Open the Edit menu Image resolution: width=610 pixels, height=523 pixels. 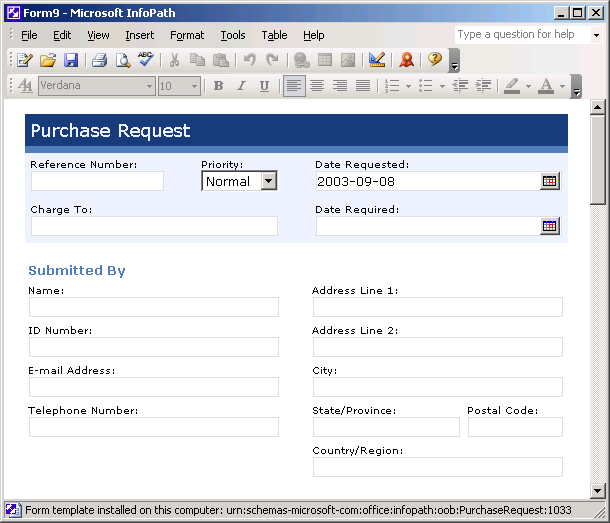(x=62, y=35)
